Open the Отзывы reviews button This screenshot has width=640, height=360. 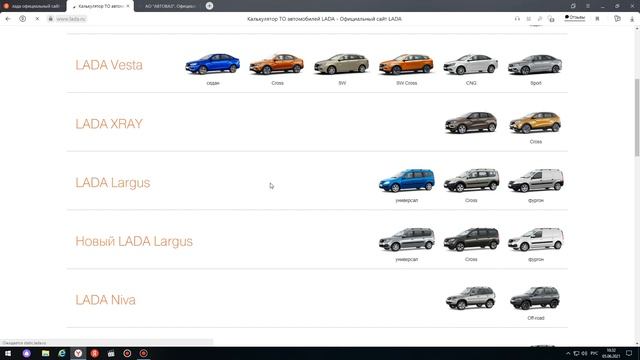tap(575, 18)
